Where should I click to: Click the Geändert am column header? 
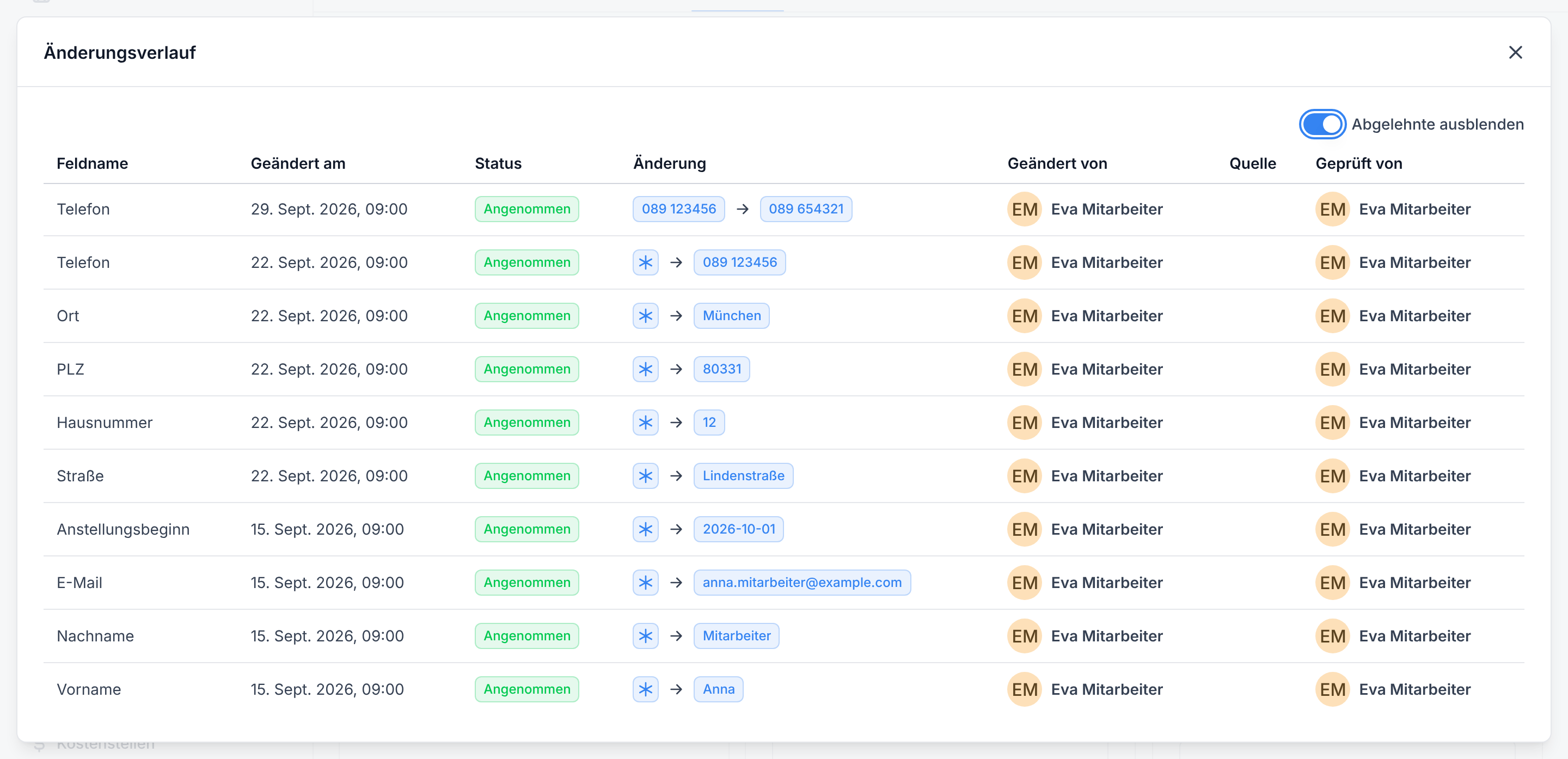coord(298,164)
